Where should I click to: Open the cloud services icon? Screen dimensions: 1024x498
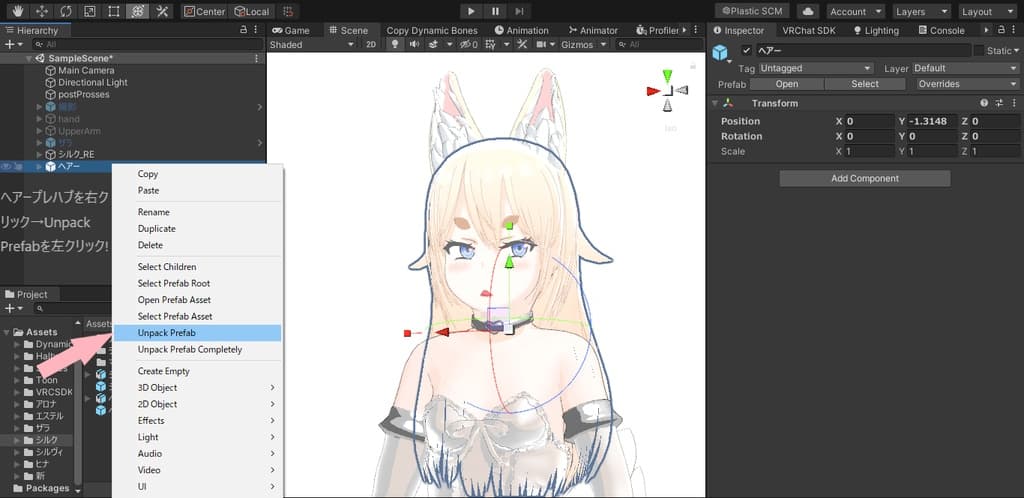(x=808, y=11)
